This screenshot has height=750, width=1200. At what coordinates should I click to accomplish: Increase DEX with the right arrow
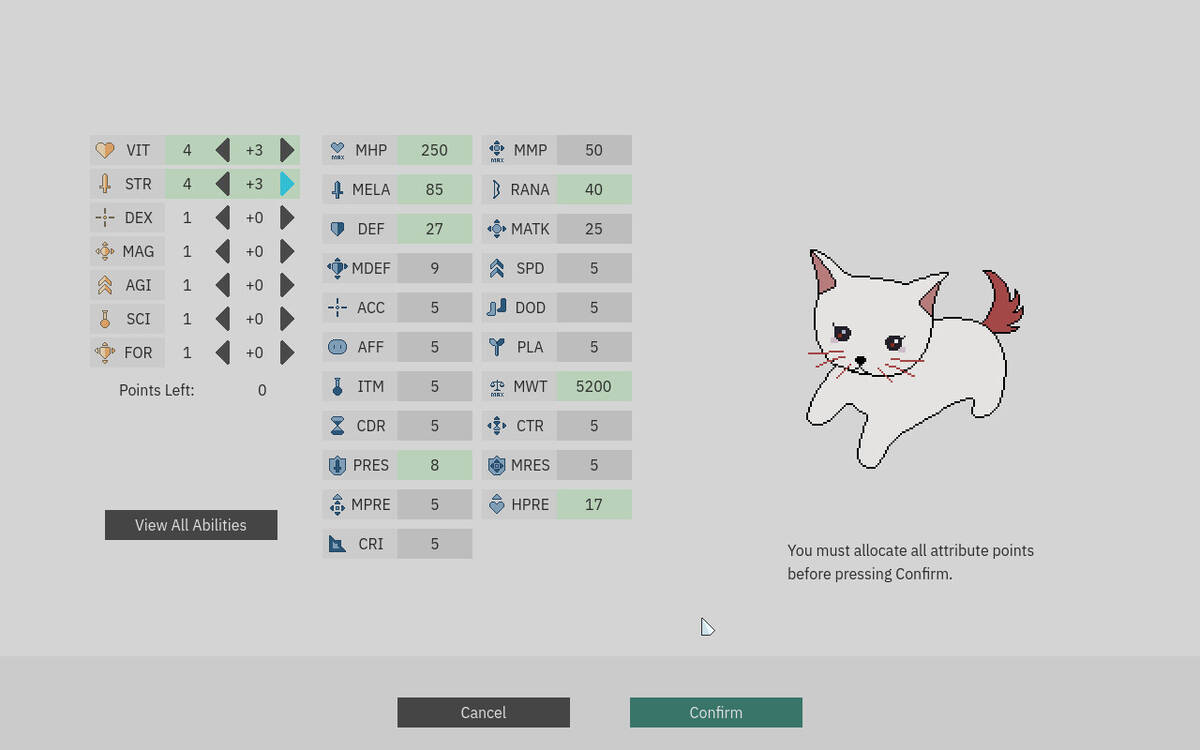[x=288, y=218]
